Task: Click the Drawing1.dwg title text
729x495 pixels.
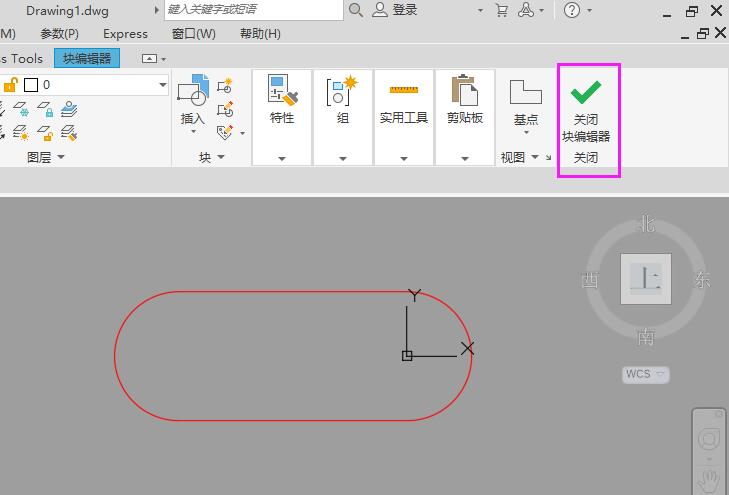Action: click(67, 11)
